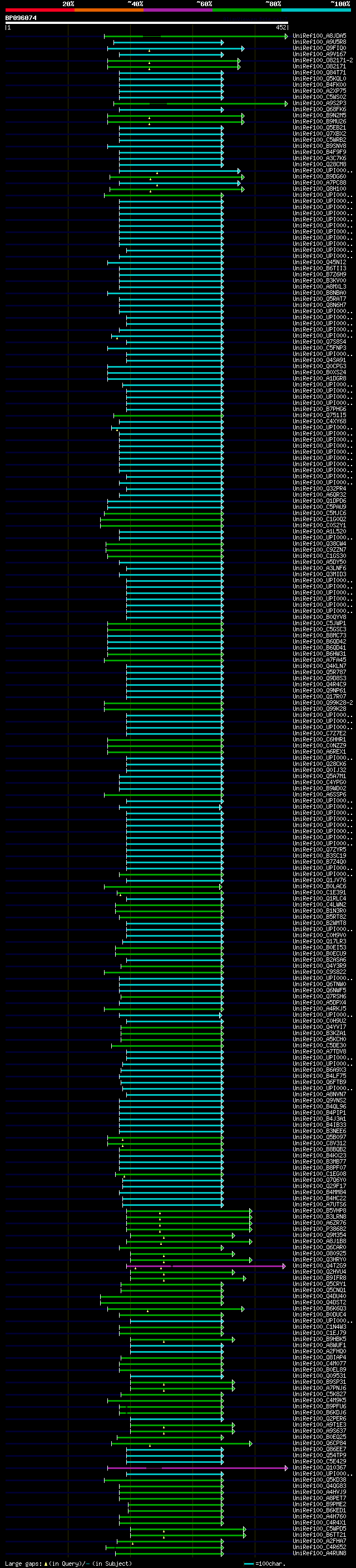The height and width of the screenshot is (1568, 356).
Task: Select the UniRef100_A7PNJ6 label
Action: tap(319, 1388)
